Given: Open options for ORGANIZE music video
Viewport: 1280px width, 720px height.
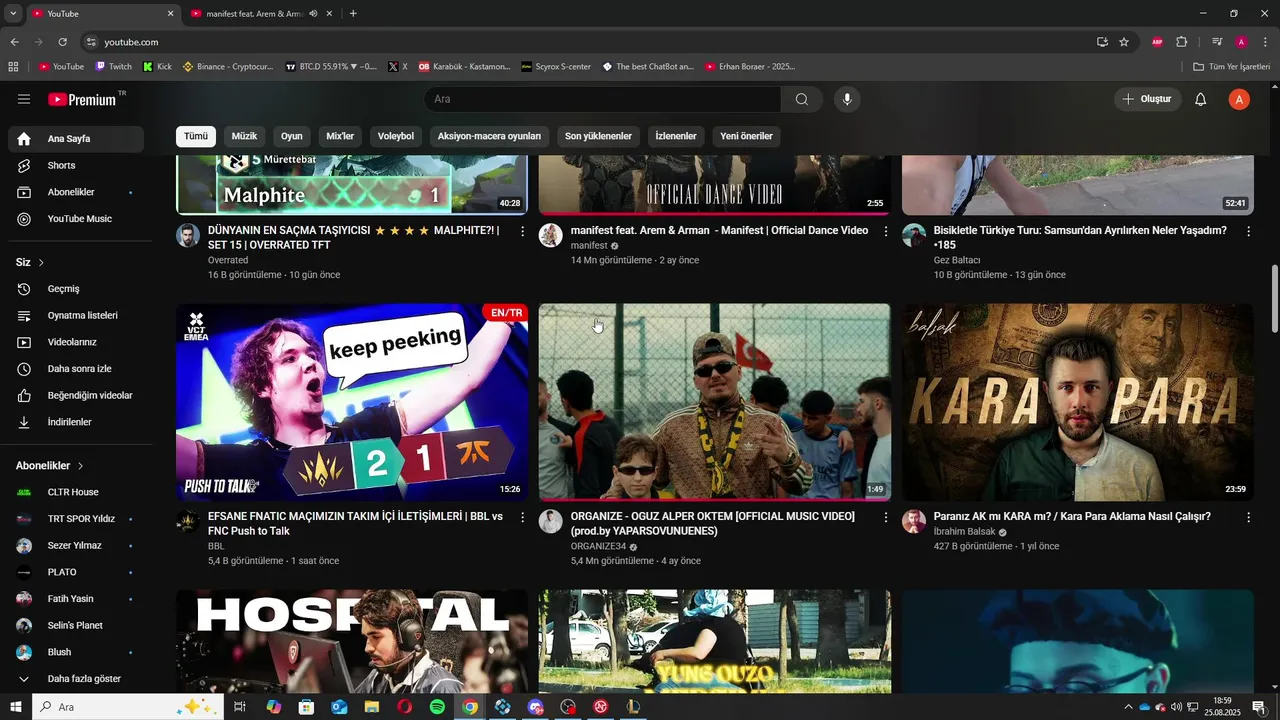Looking at the screenshot, I should [x=885, y=517].
